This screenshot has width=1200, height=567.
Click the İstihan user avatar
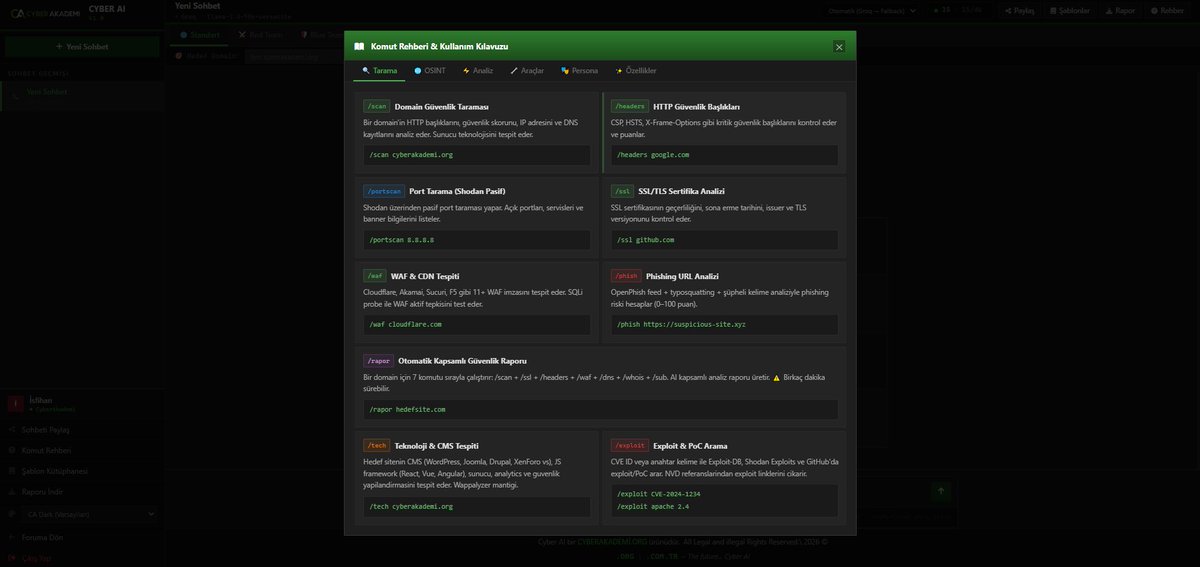[x=15, y=403]
